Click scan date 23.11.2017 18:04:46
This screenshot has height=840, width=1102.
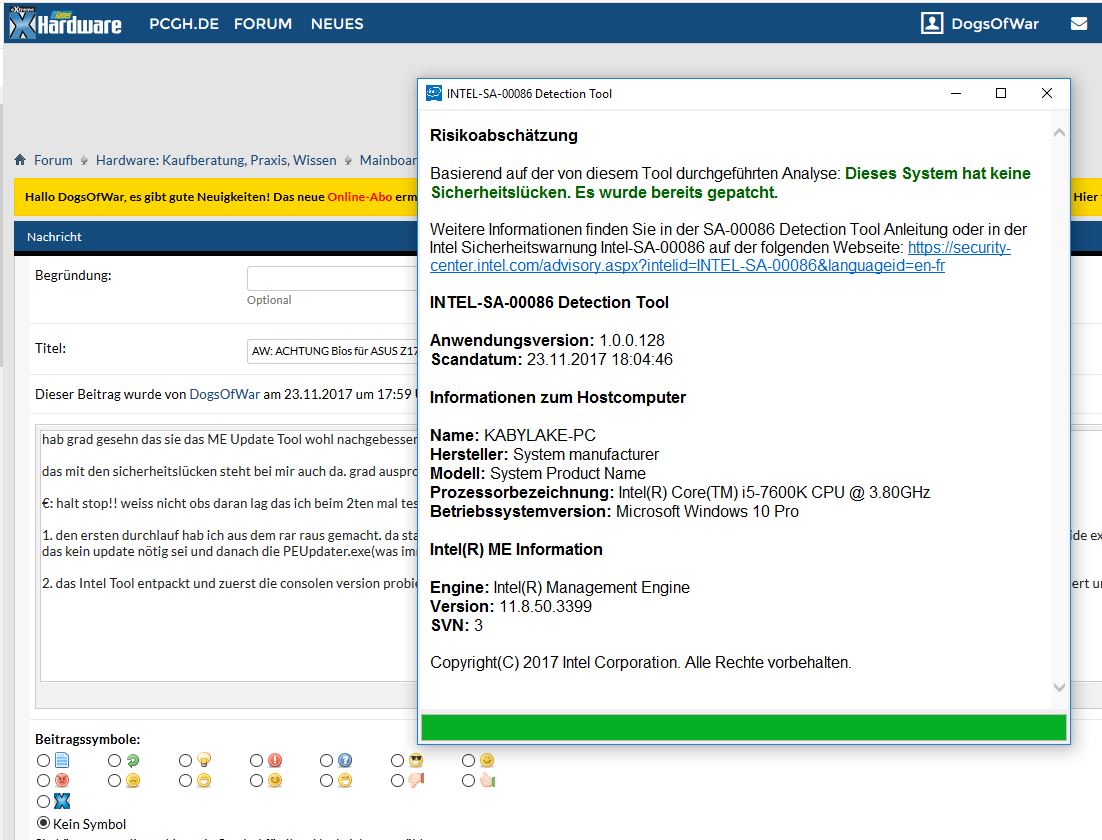tap(599, 359)
